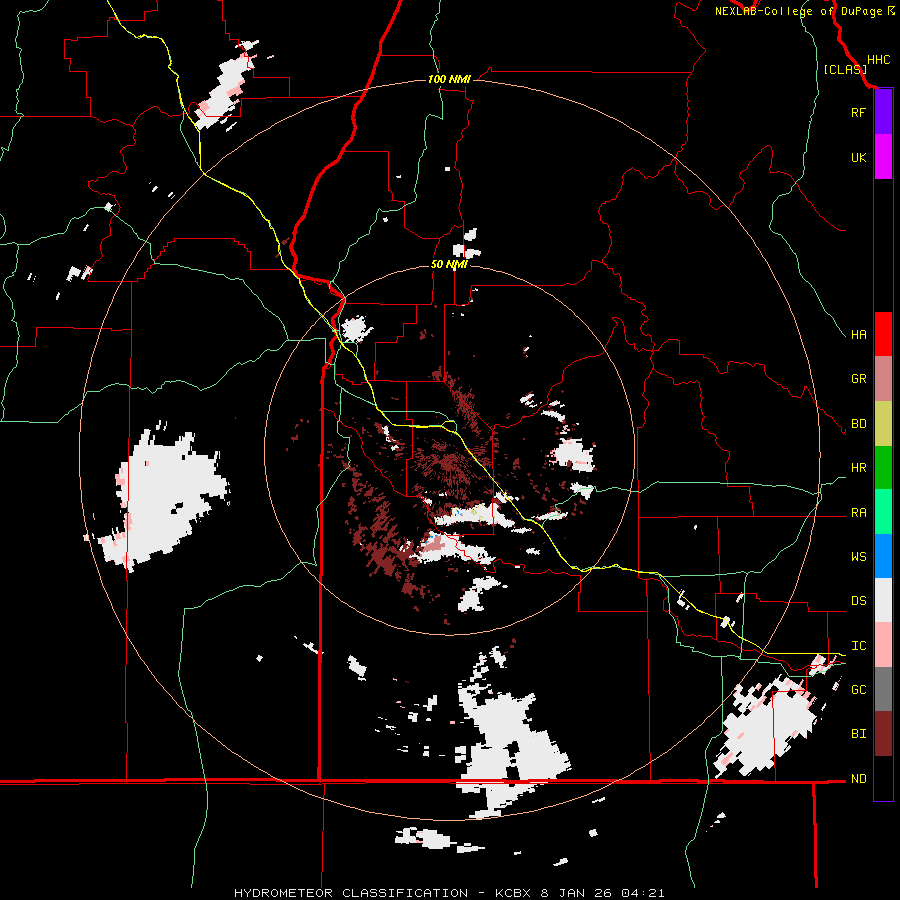Click the WS blue legend swatch
900x900 pixels.
[883, 556]
